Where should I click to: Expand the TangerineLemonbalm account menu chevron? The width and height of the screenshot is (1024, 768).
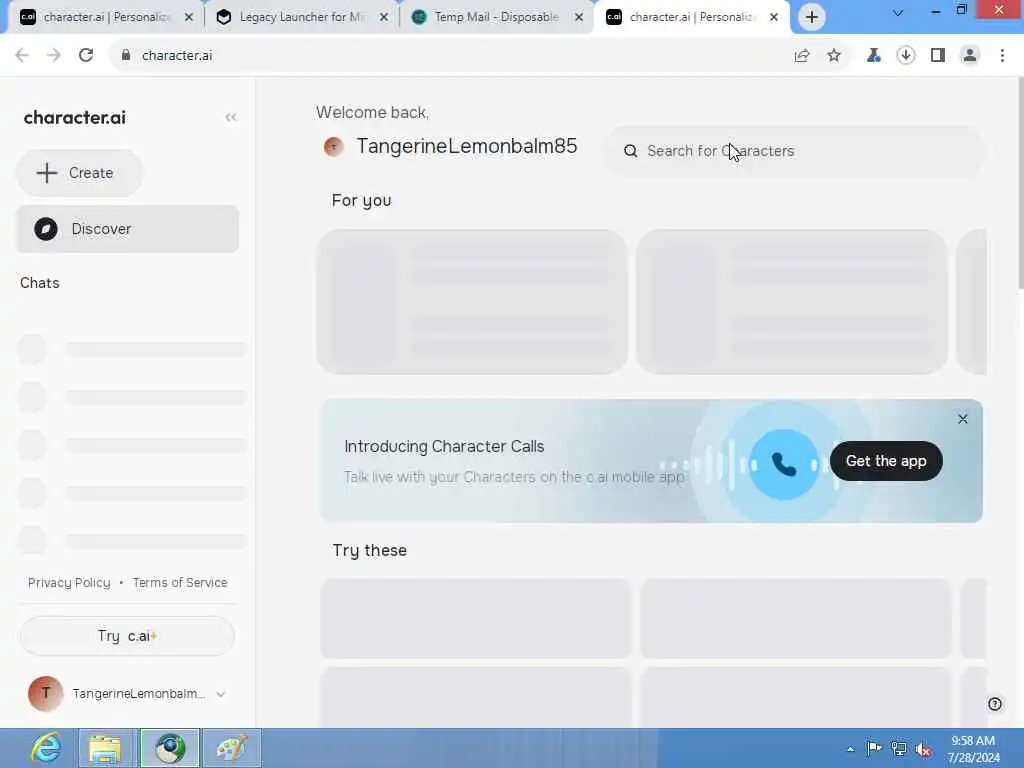pos(221,694)
